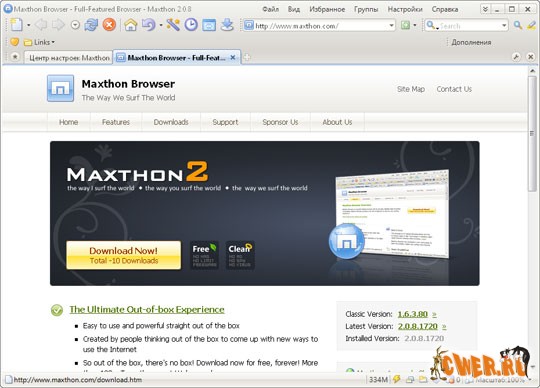Open the navigation history round dropdown button
Screen dimensions: 540x388
tap(75, 25)
